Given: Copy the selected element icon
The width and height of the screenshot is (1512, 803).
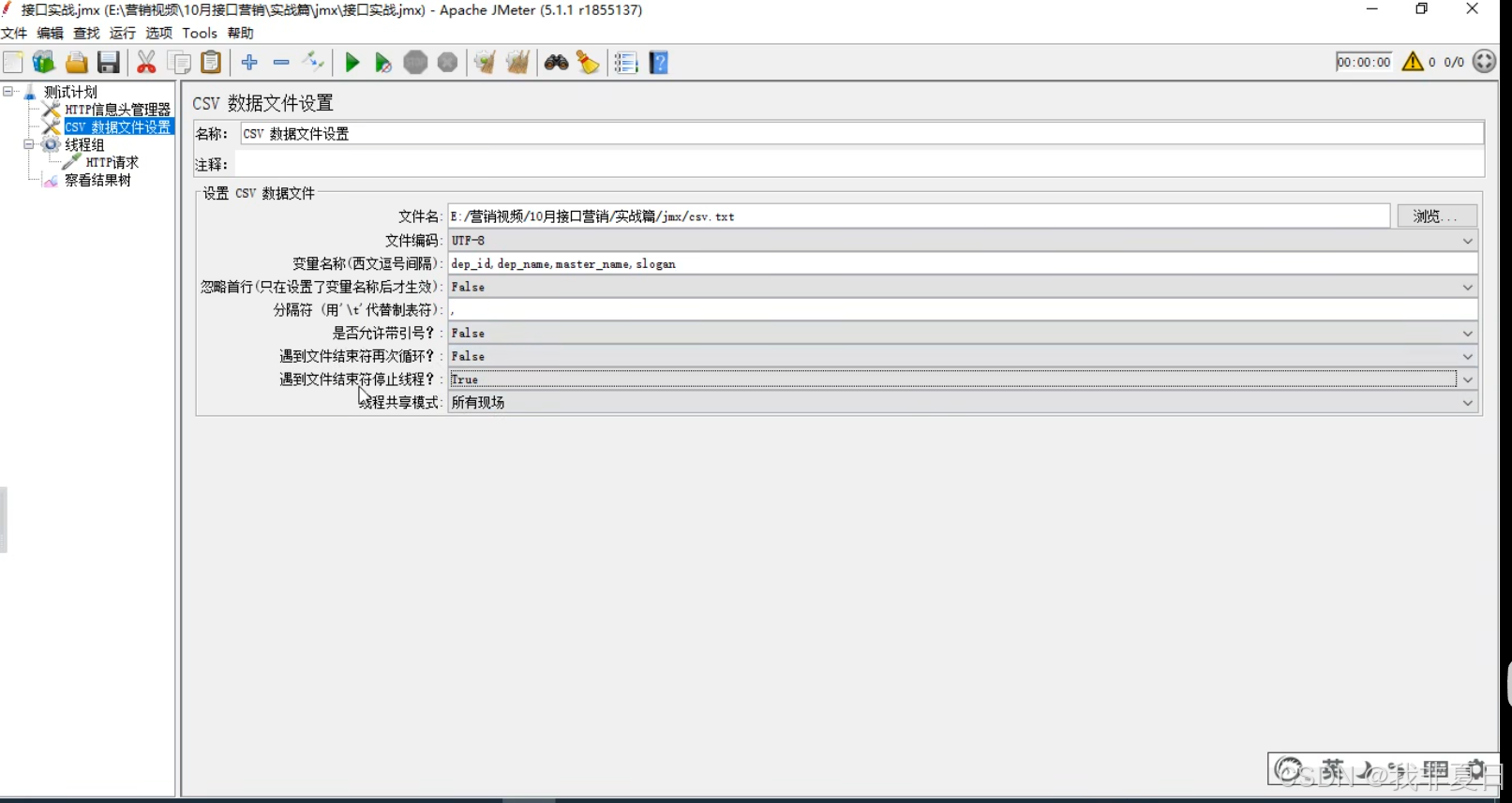Looking at the screenshot, I should coord(179,63).
